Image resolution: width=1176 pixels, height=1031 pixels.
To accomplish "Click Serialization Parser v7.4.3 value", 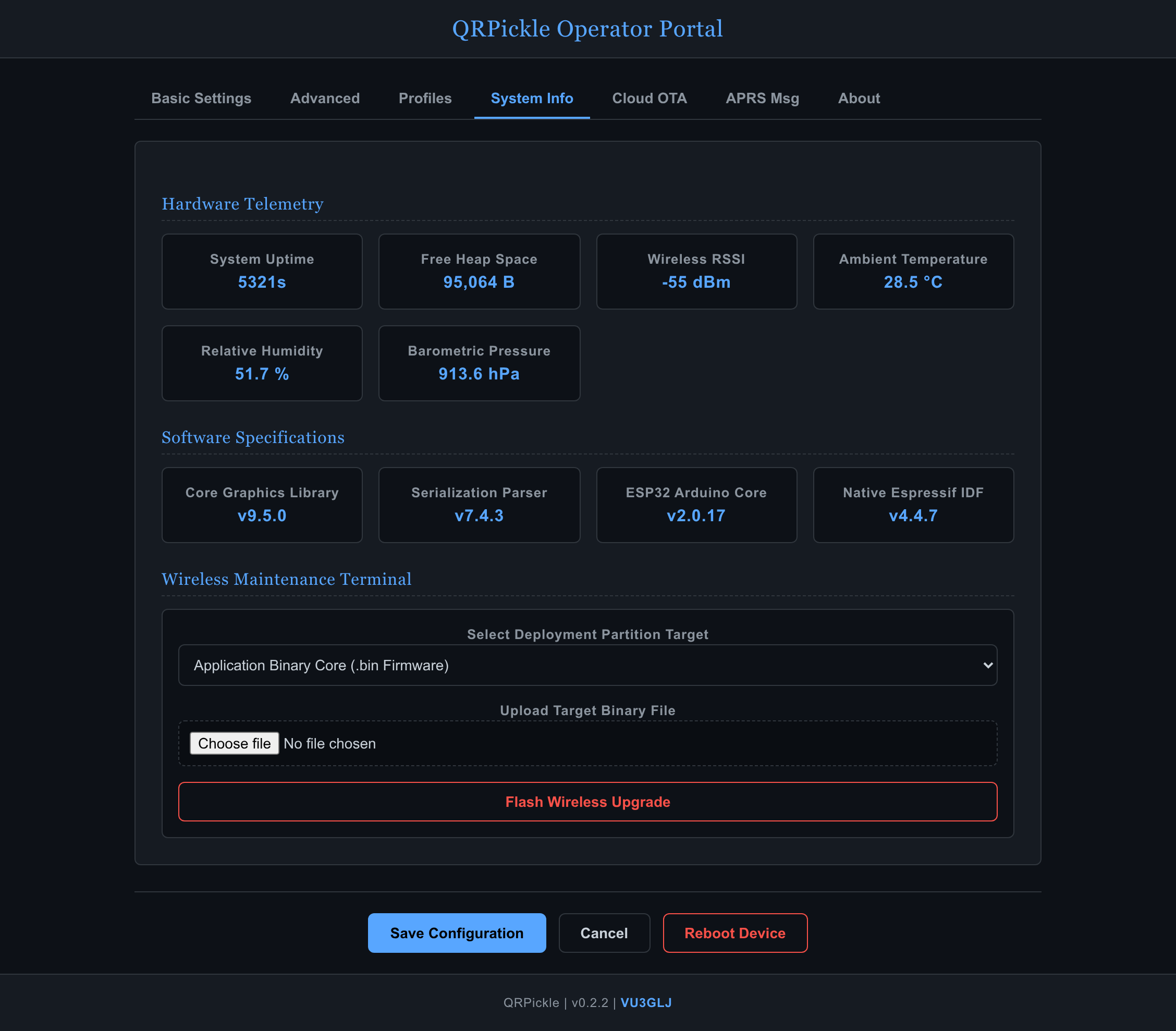I will coord(479,515).
